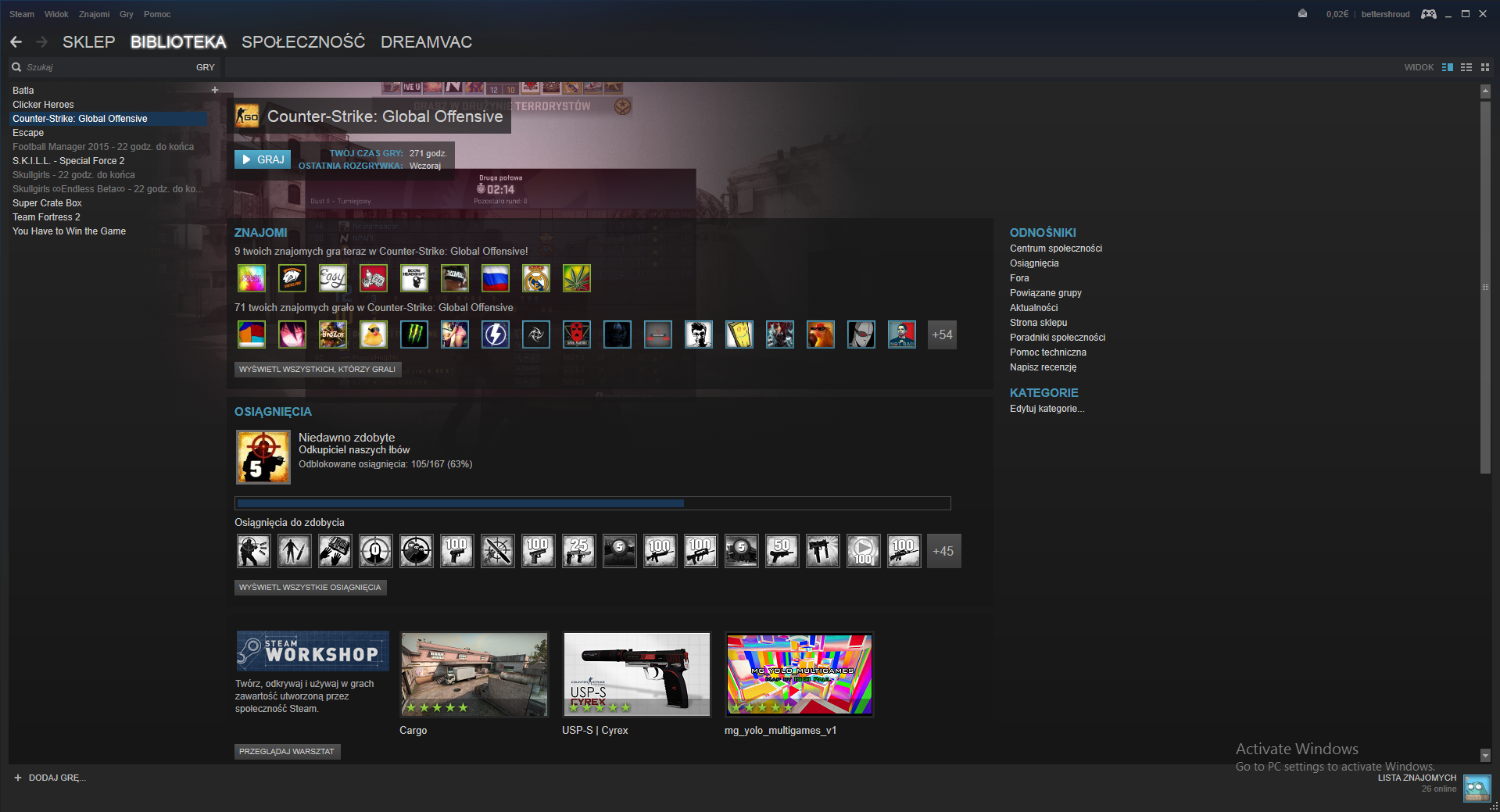Open the Powiązane grupy link
The image size is (1500, 812).
click(x=1045, y=293)
